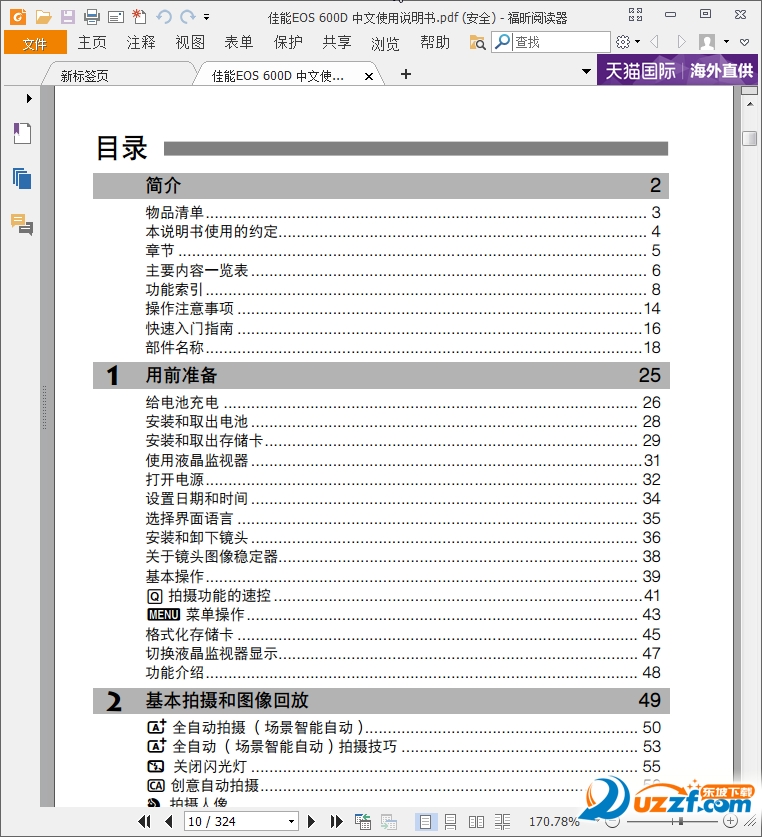Open the 文件 menu

click(x=35, y=43)
